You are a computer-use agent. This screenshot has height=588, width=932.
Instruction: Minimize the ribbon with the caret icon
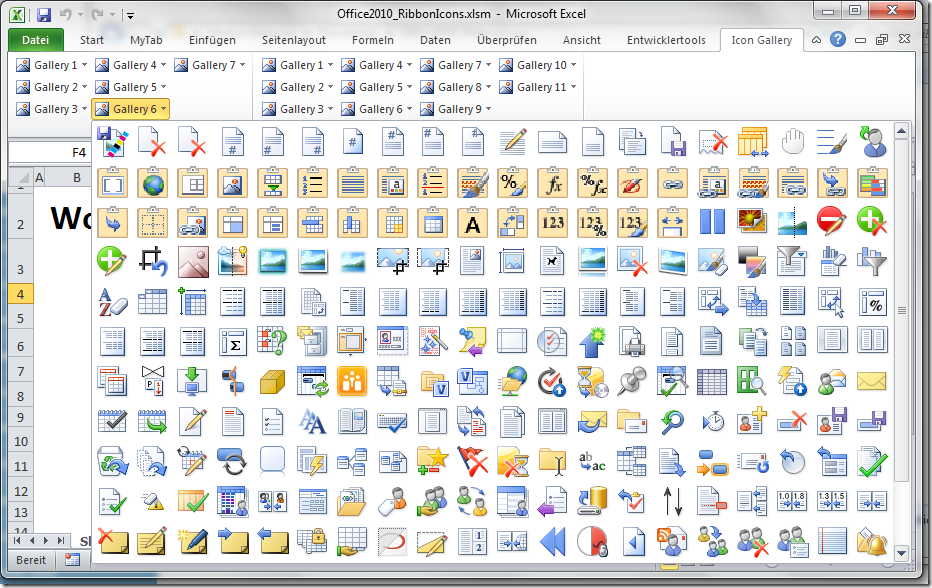click(x=817, y=40)
